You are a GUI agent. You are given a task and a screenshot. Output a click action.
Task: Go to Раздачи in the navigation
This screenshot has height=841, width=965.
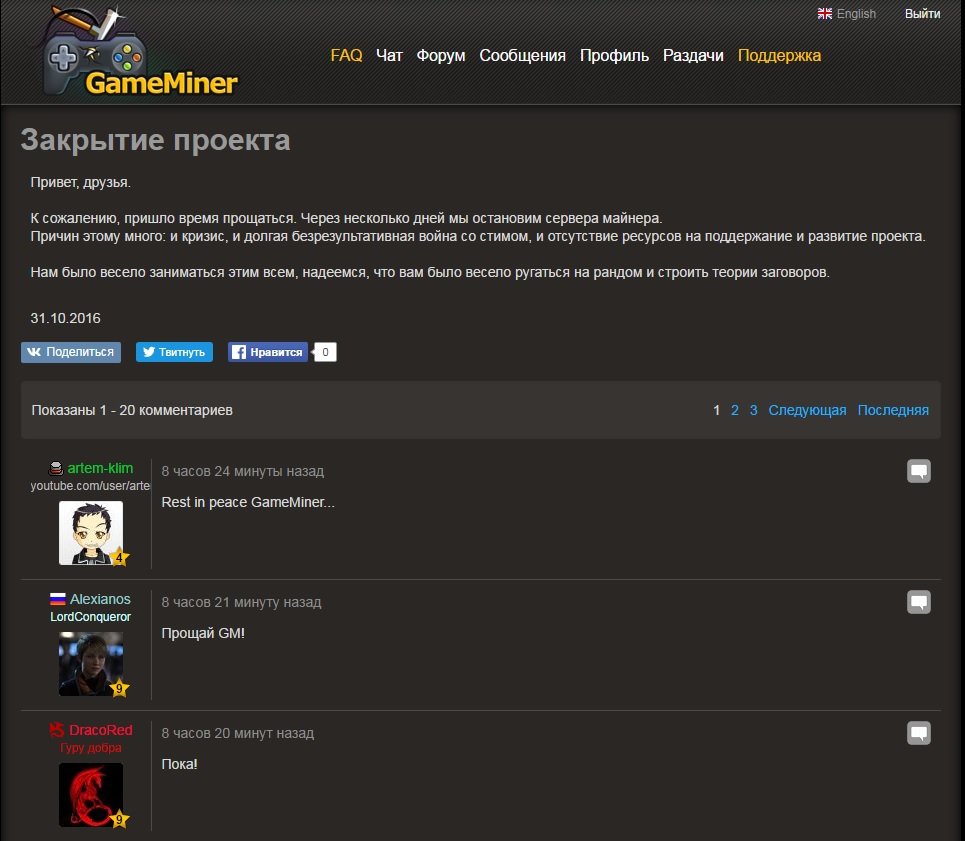693,55
